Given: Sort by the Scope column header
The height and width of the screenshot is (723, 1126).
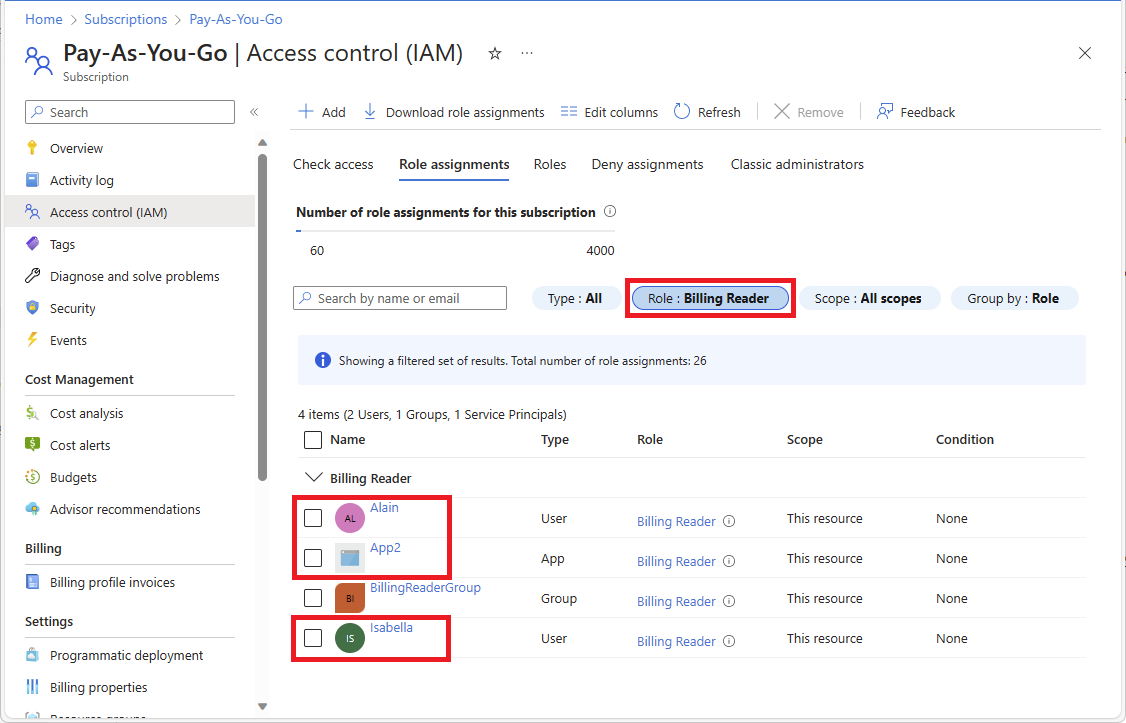Looking at the screenshot, I should point(804,439).
